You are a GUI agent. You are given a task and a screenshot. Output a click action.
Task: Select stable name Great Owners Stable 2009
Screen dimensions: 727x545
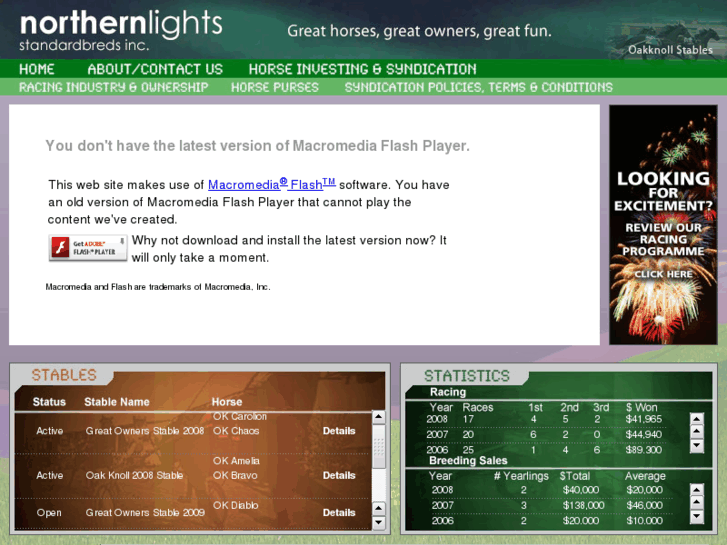tap(145, 513)
